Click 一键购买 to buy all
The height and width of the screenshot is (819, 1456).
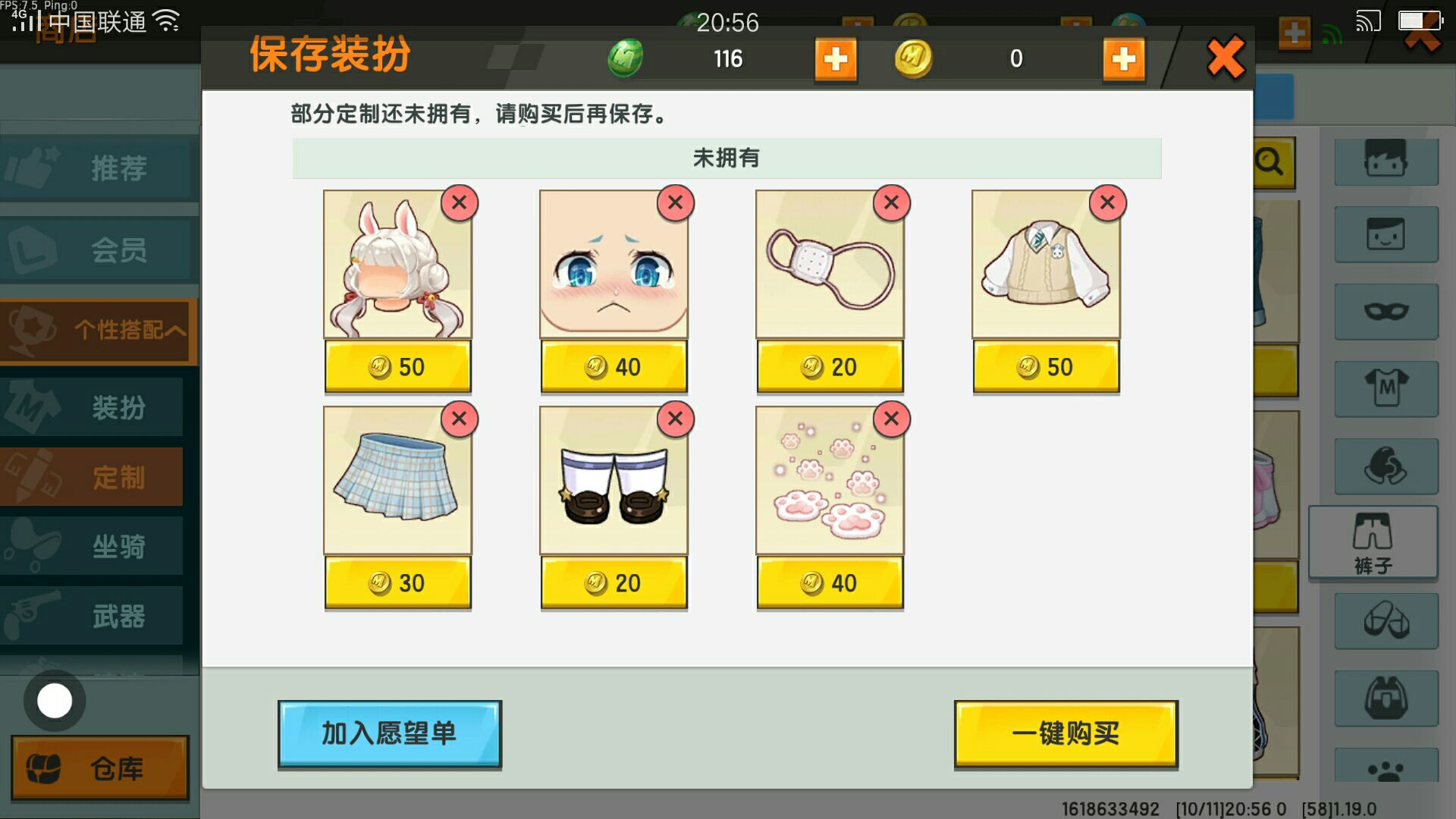pyautogui.click(x=1065, y=733)
